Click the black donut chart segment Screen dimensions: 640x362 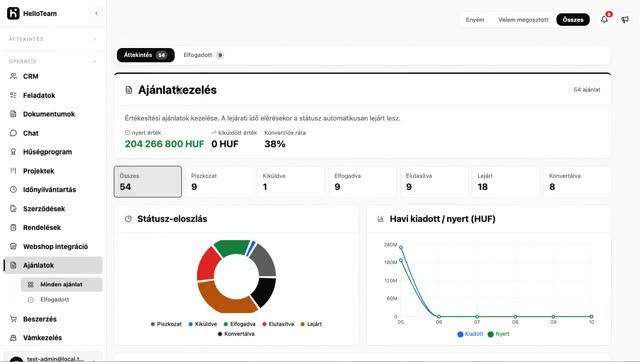pyautogui.click(x=264, y=292)
